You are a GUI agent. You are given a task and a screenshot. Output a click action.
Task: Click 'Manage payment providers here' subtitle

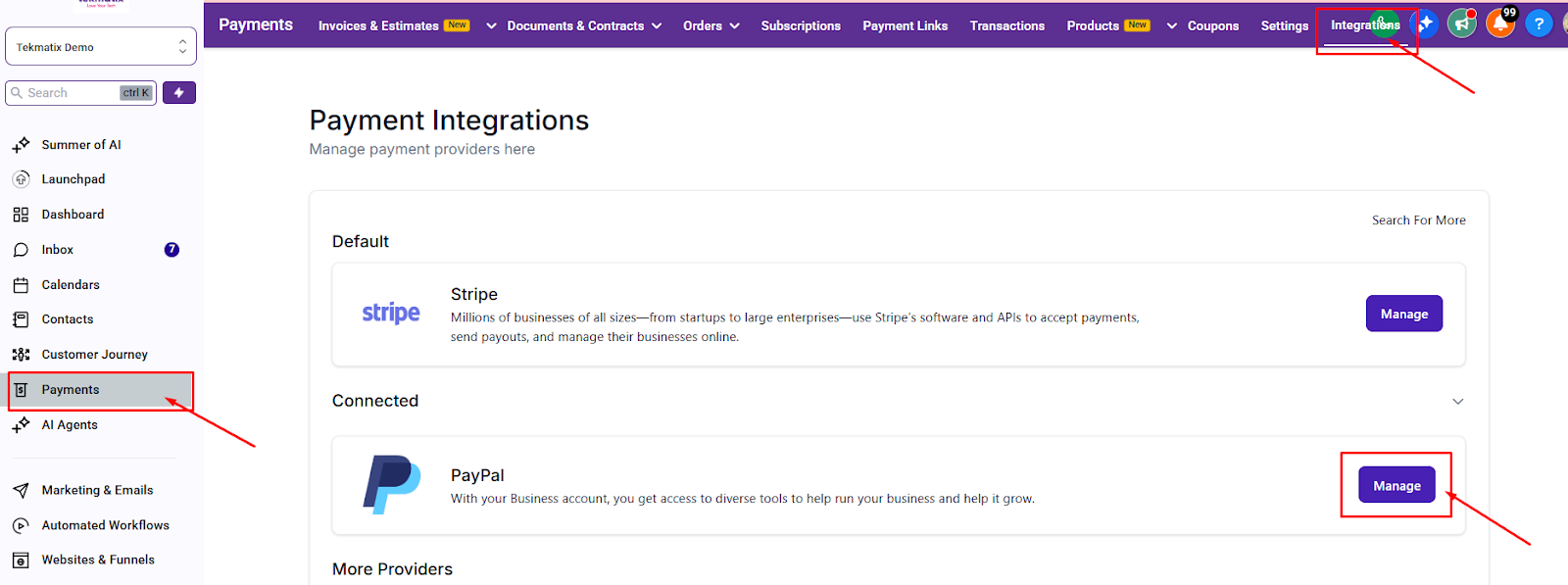tap(422, 149)
